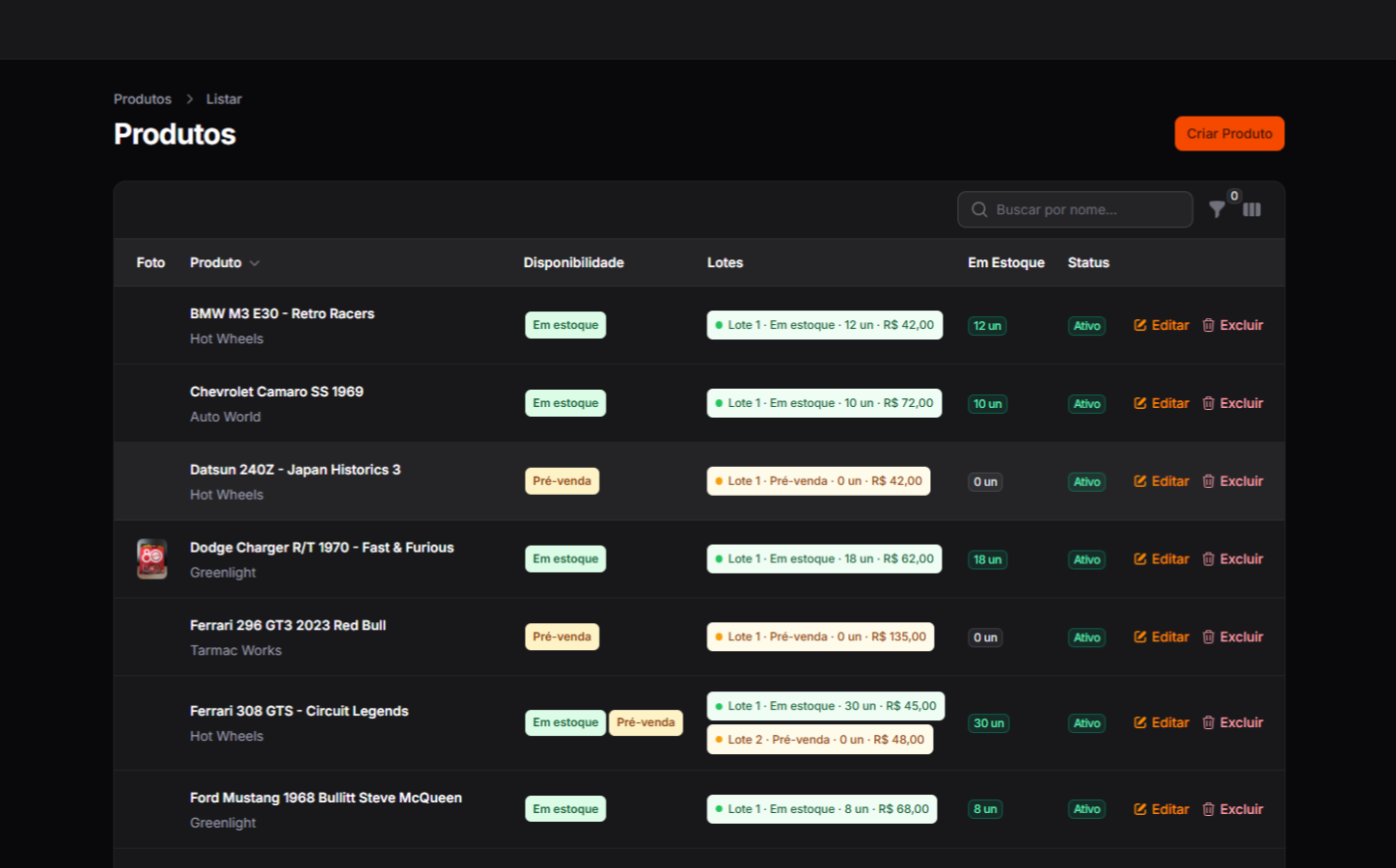Click Pré-venda availability badge for Ferrari 308 GTS
This screenshot has width=1396, height=868.
point(646,722)
